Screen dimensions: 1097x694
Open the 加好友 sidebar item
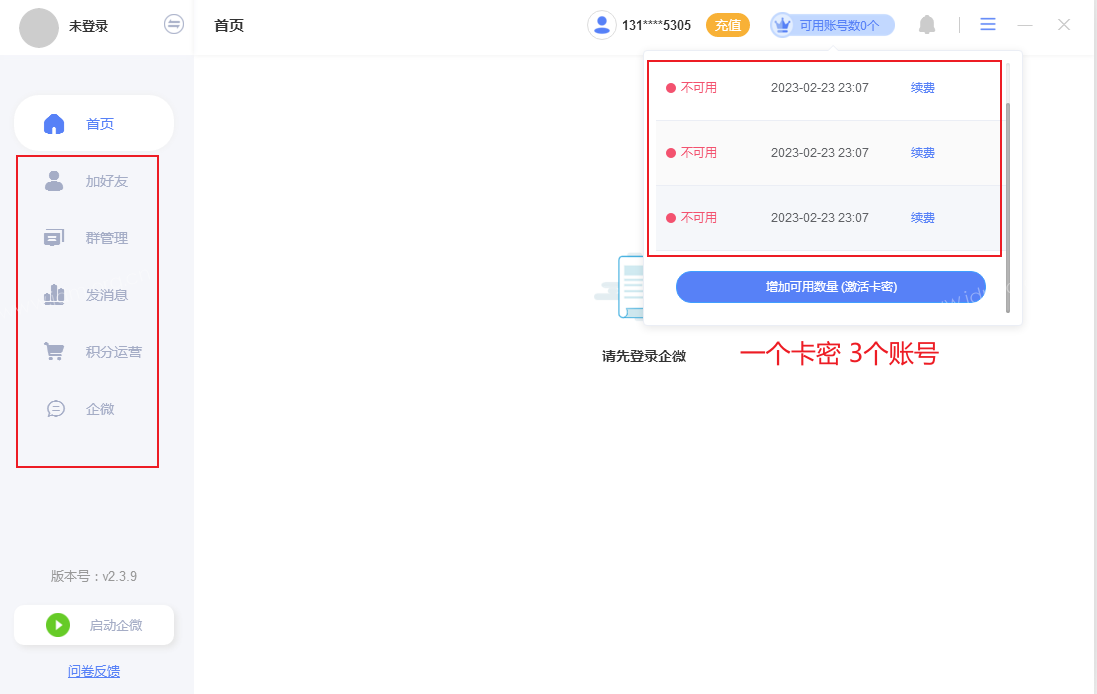94,181
